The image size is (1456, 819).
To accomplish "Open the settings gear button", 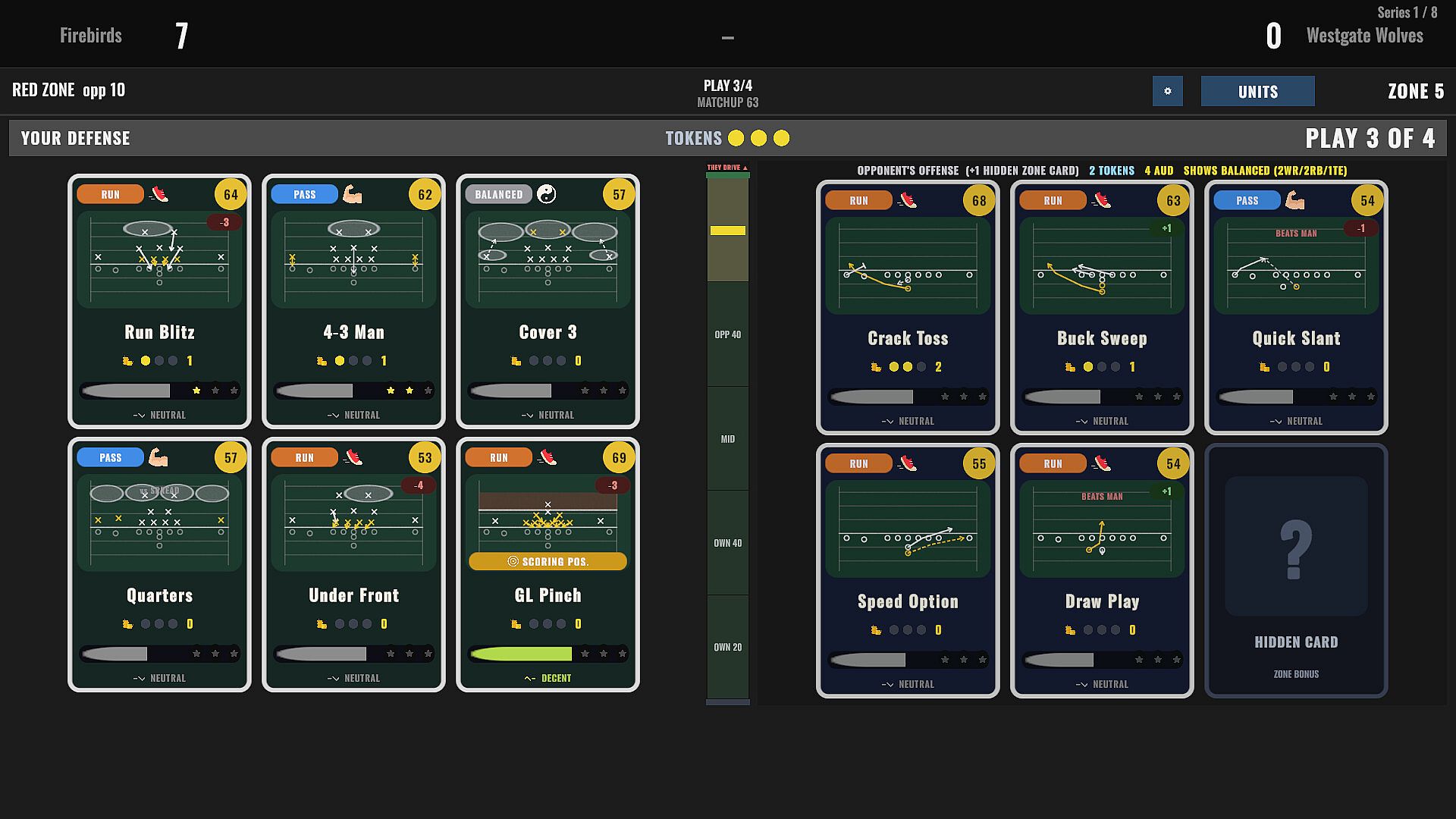I will (1167, 91).
